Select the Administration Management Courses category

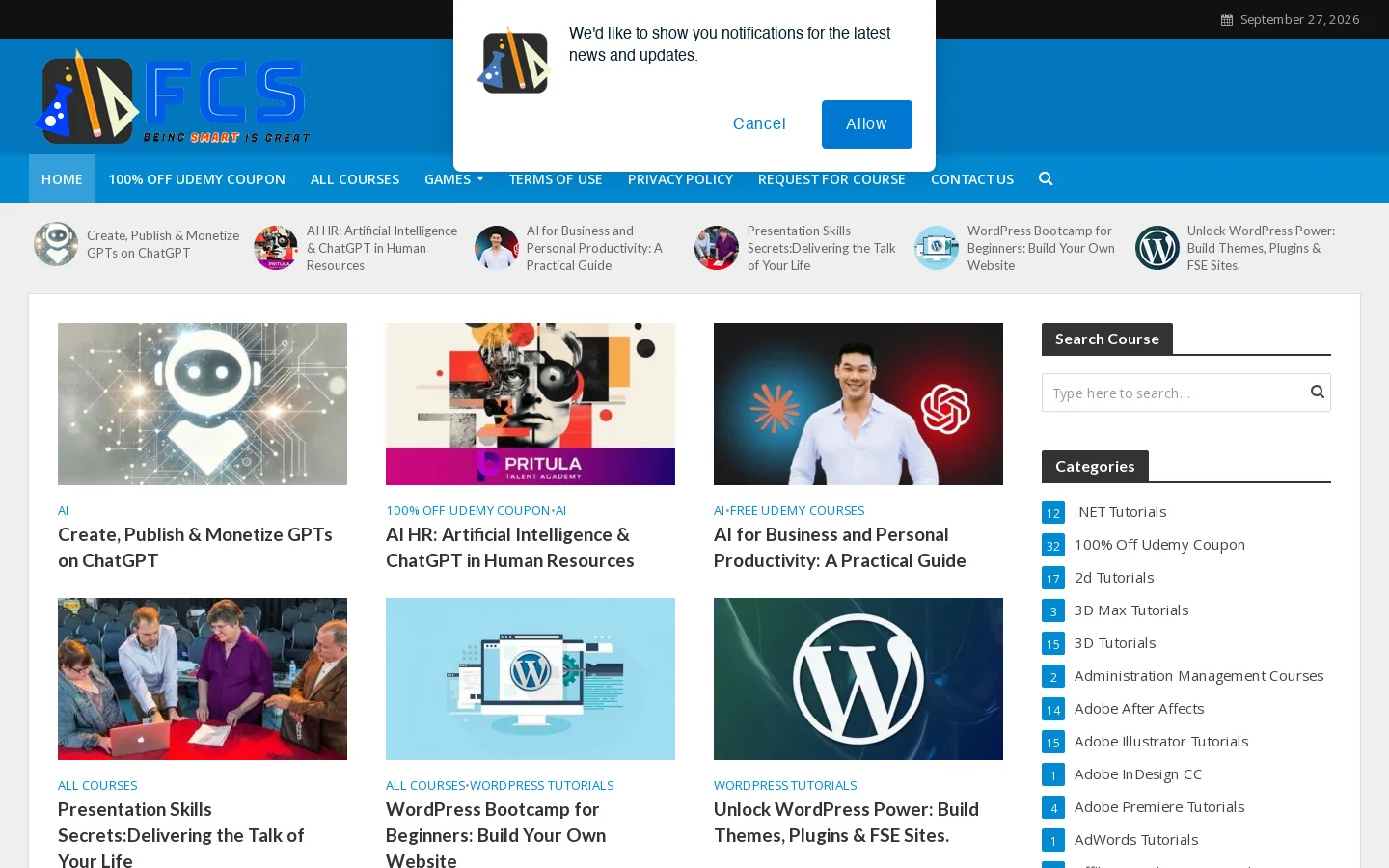(x=1199, y=676)
